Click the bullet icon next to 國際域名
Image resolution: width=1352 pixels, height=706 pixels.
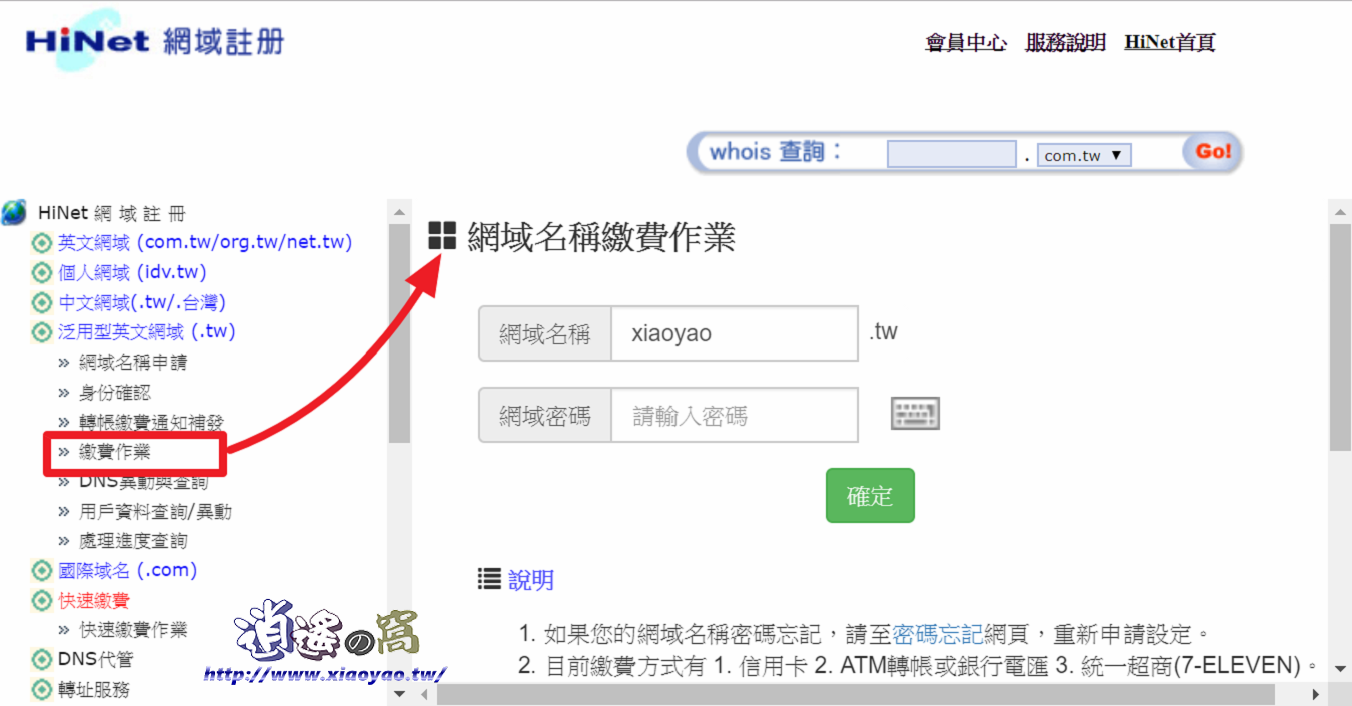pyautogui.click(x=41, y=571)
